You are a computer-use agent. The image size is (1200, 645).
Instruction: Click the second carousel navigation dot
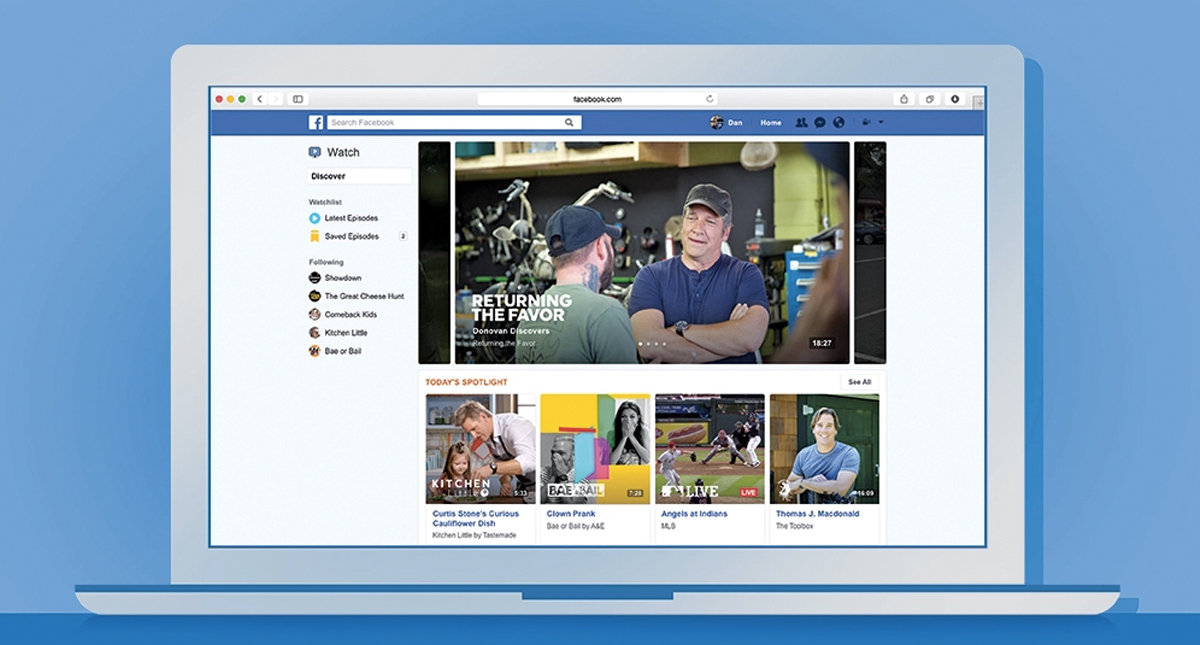(648, 343)
